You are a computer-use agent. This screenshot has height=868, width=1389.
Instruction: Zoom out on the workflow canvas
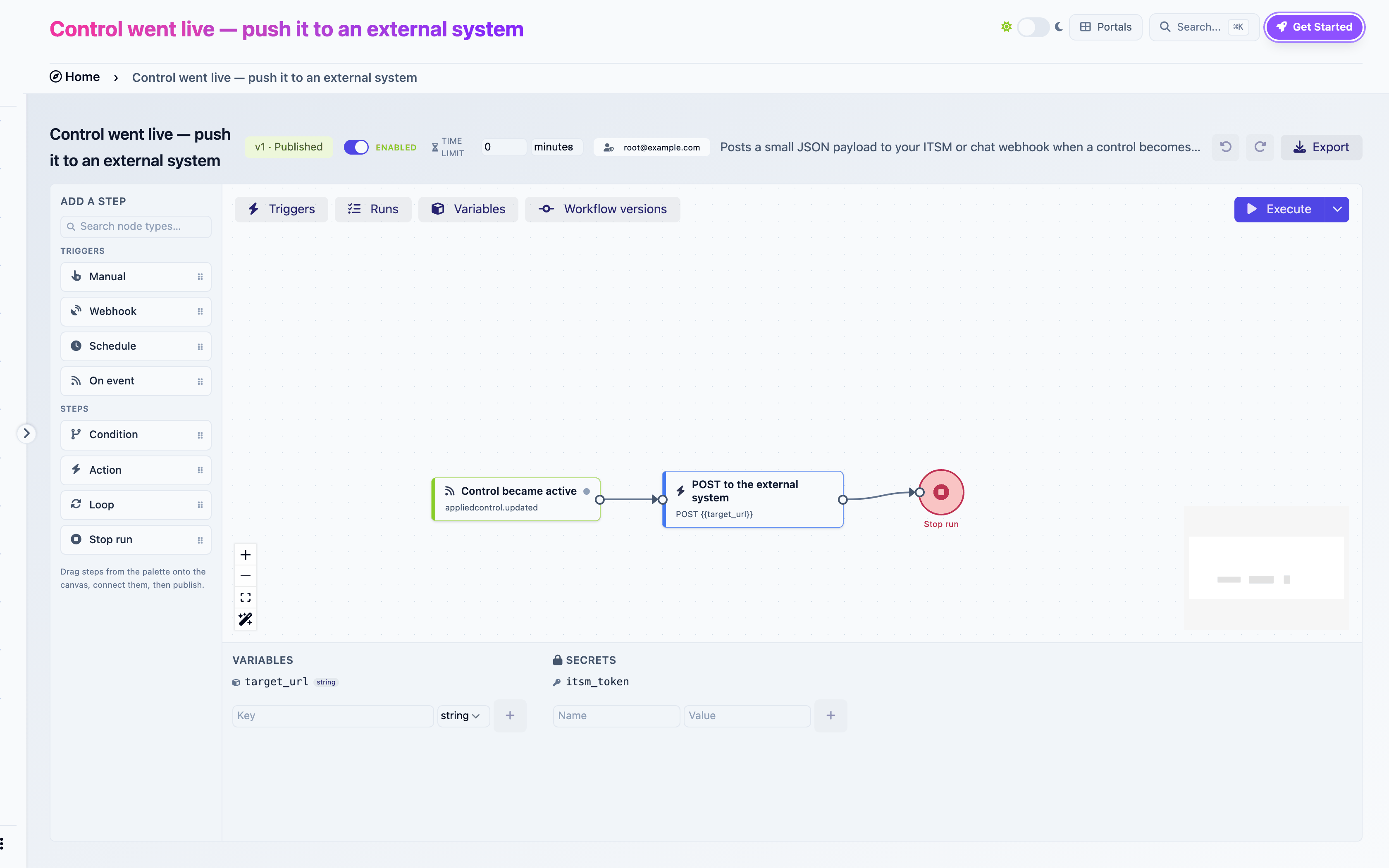[x=246, y=576]
